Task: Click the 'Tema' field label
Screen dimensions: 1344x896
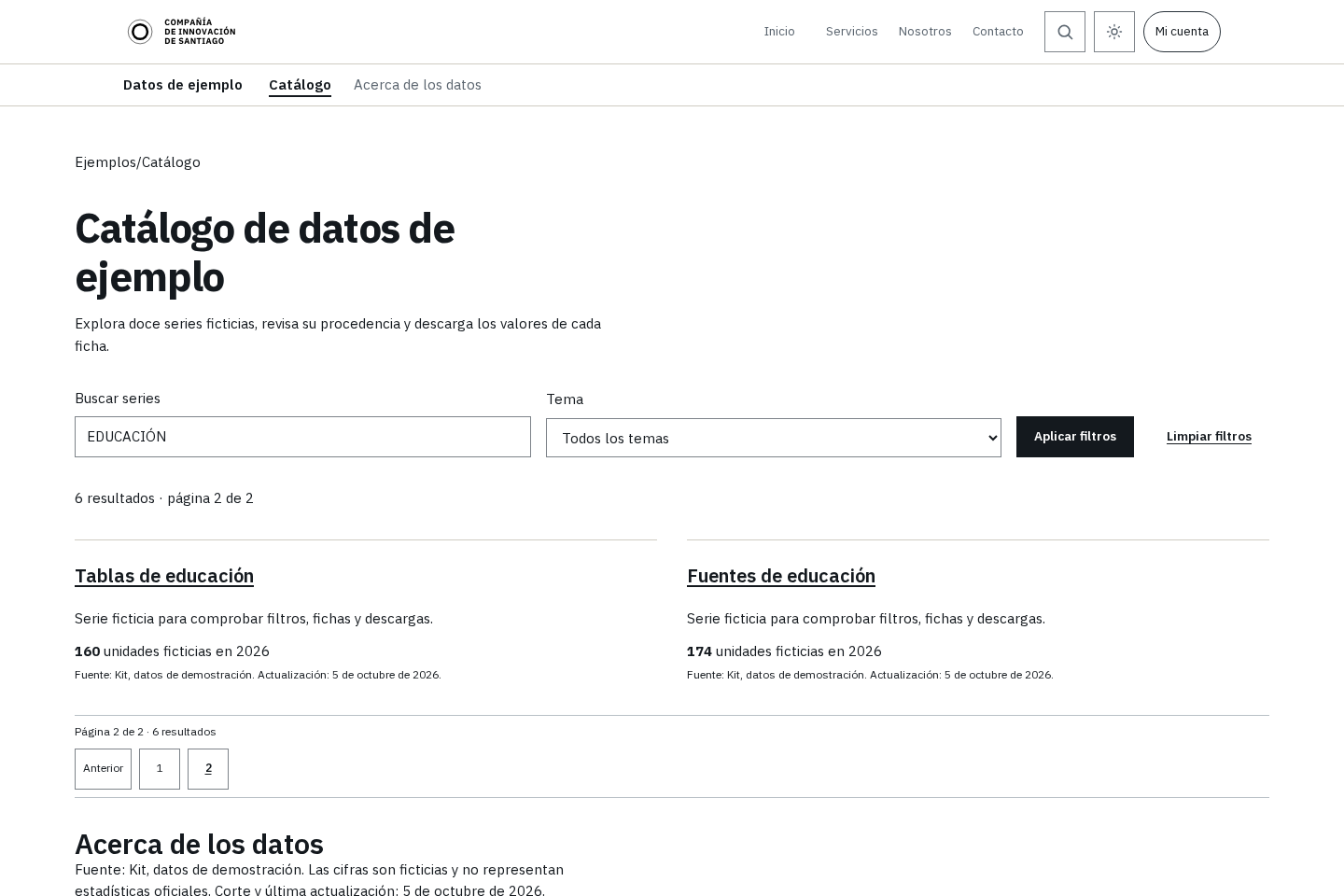Action: point(565,399)
